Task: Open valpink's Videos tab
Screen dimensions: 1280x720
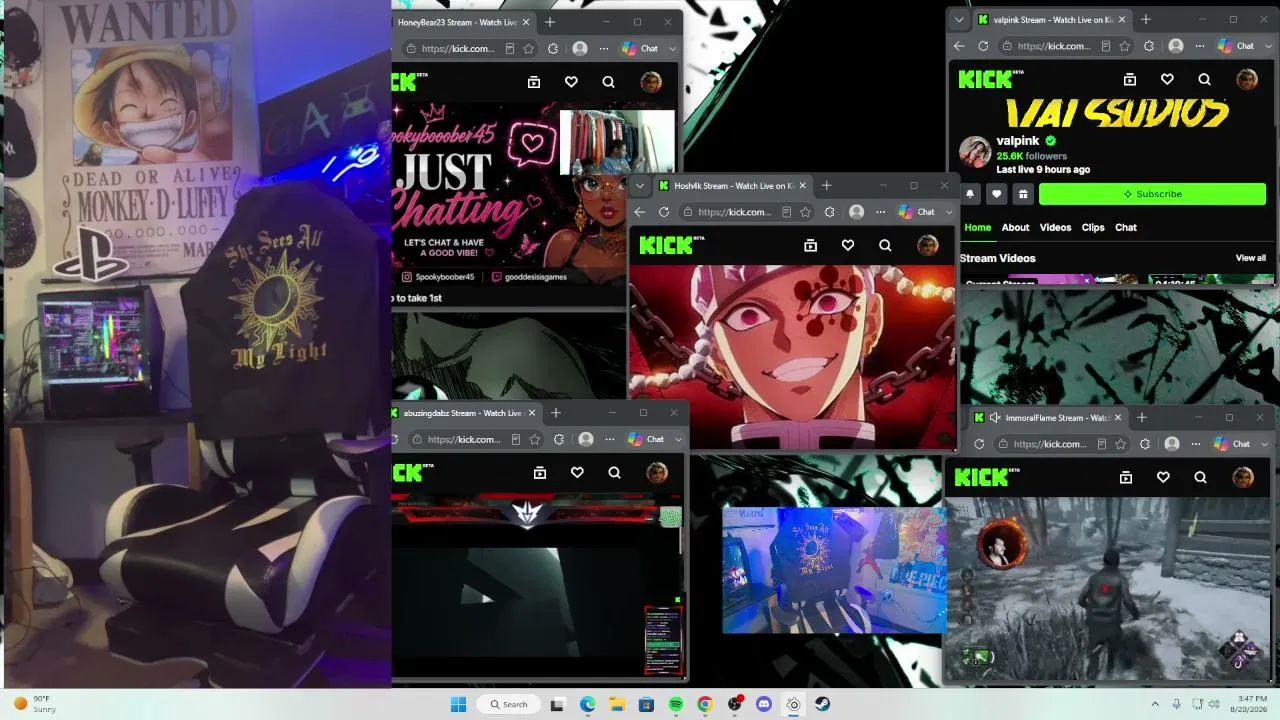Action: tap(1055, 227)
